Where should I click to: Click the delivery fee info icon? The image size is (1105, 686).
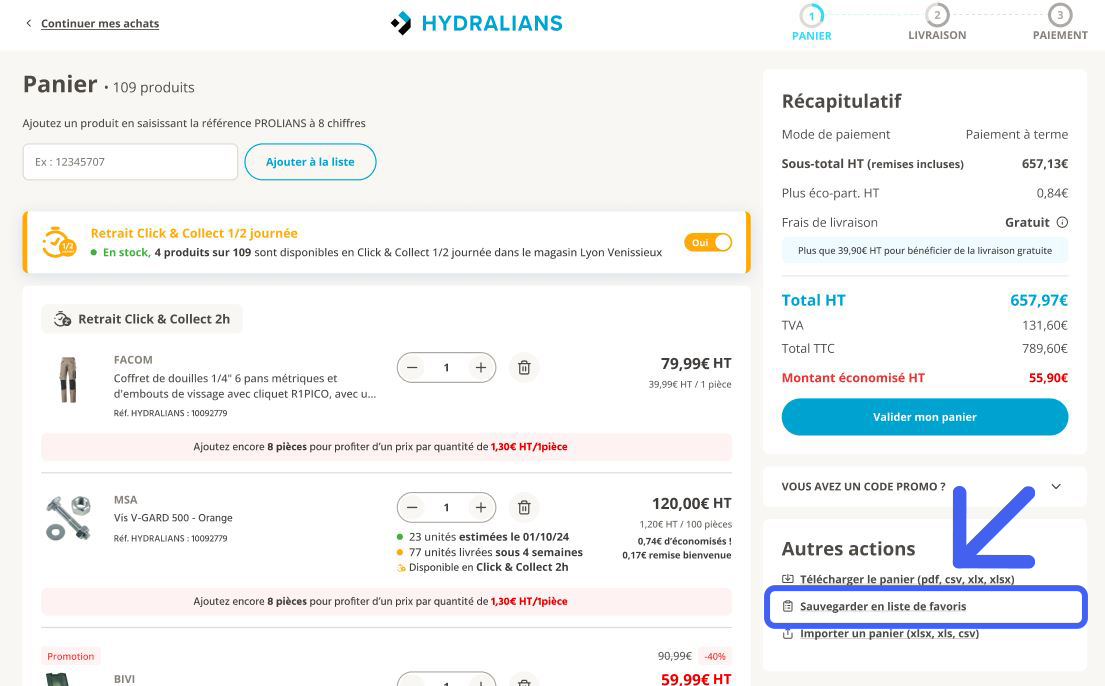(1062, 222)
